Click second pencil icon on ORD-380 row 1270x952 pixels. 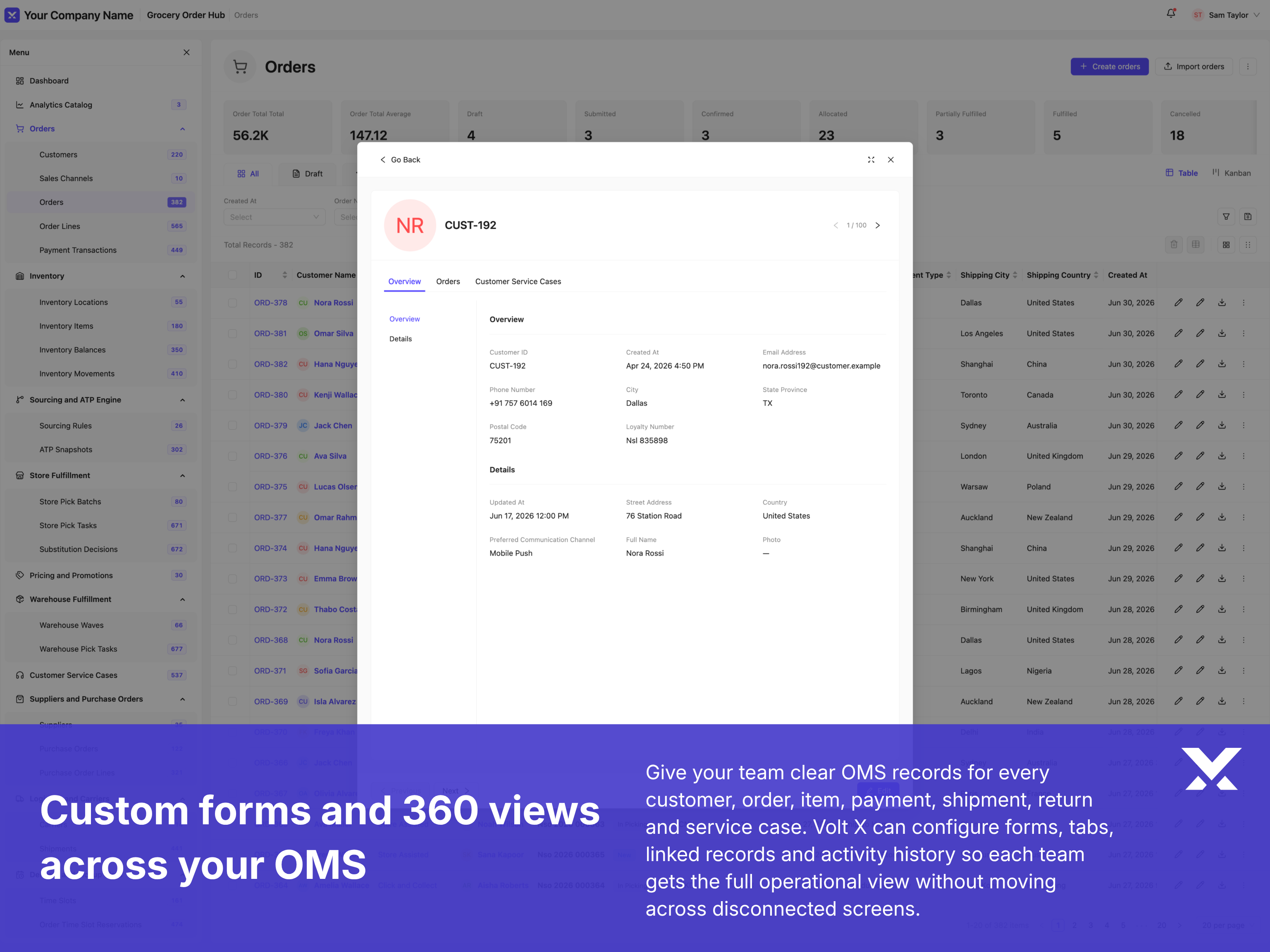coord(1200,395)
